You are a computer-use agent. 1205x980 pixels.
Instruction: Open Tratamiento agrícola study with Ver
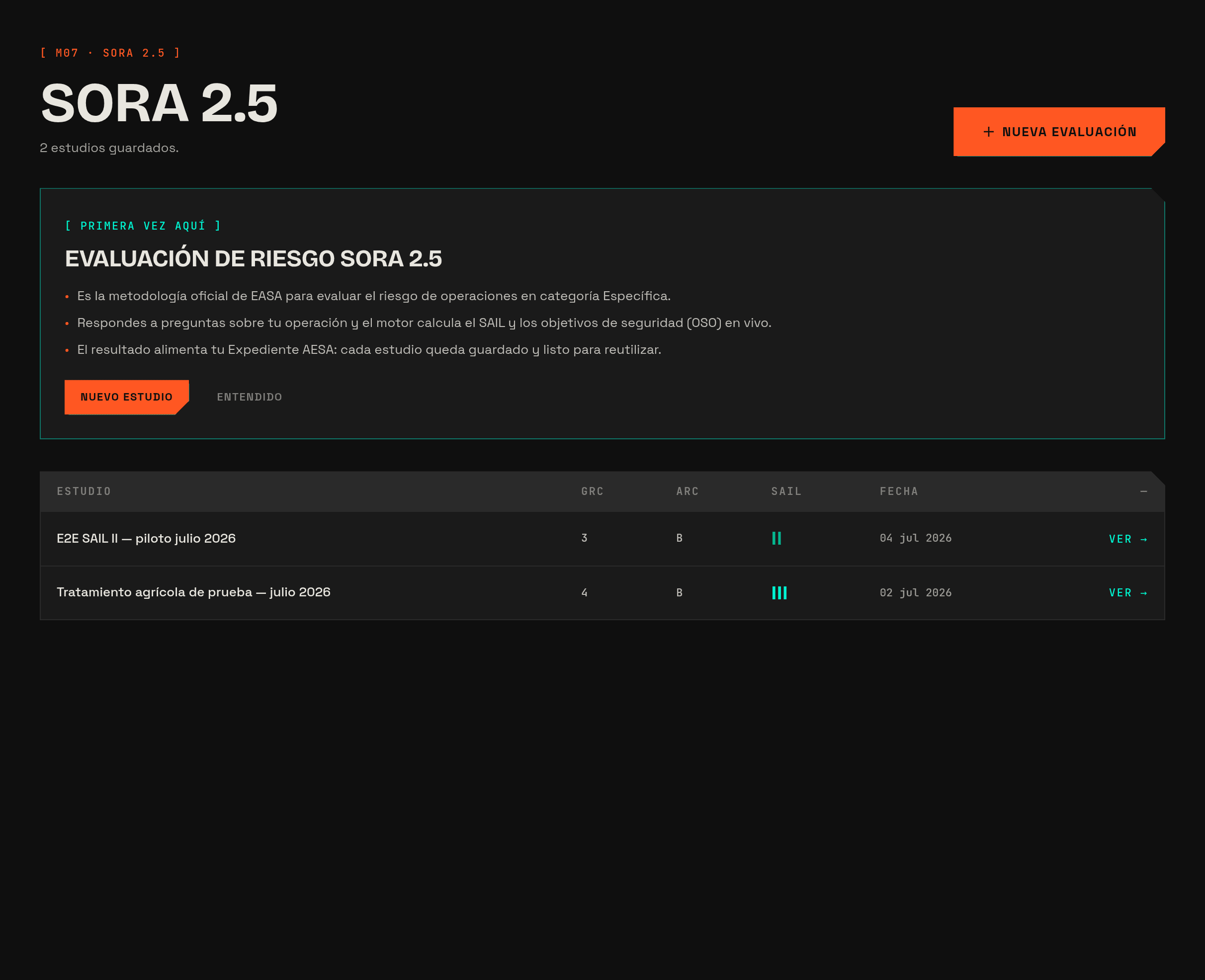coord(1127,593)
